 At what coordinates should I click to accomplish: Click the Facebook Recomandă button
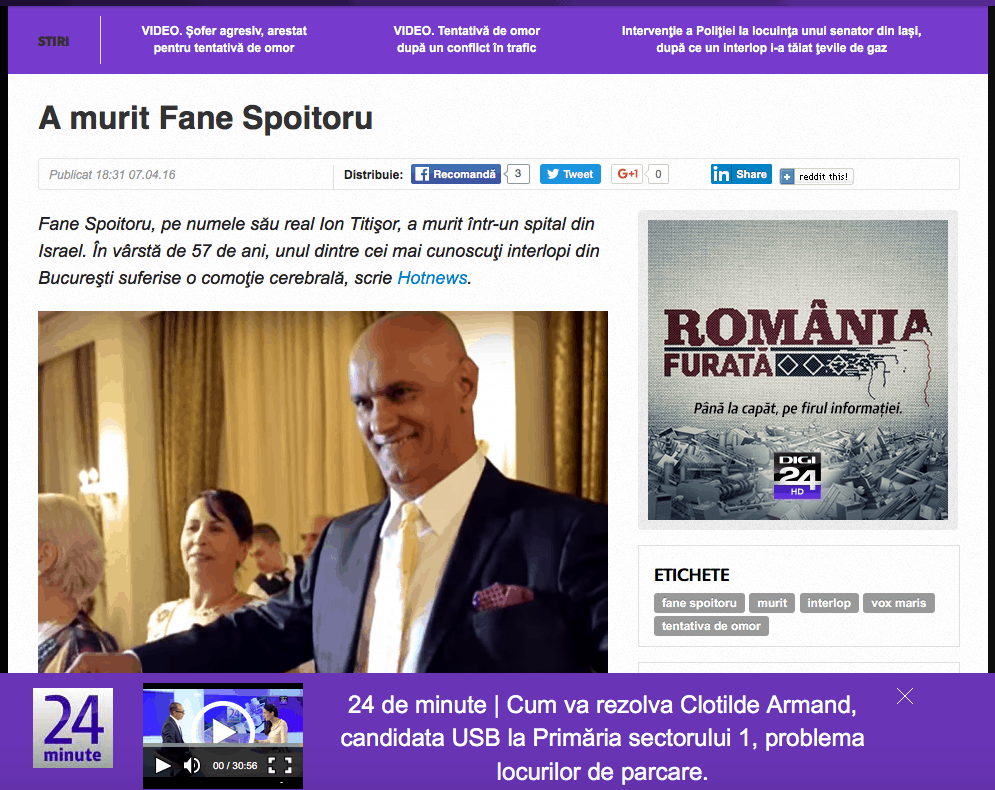[456, 174]
